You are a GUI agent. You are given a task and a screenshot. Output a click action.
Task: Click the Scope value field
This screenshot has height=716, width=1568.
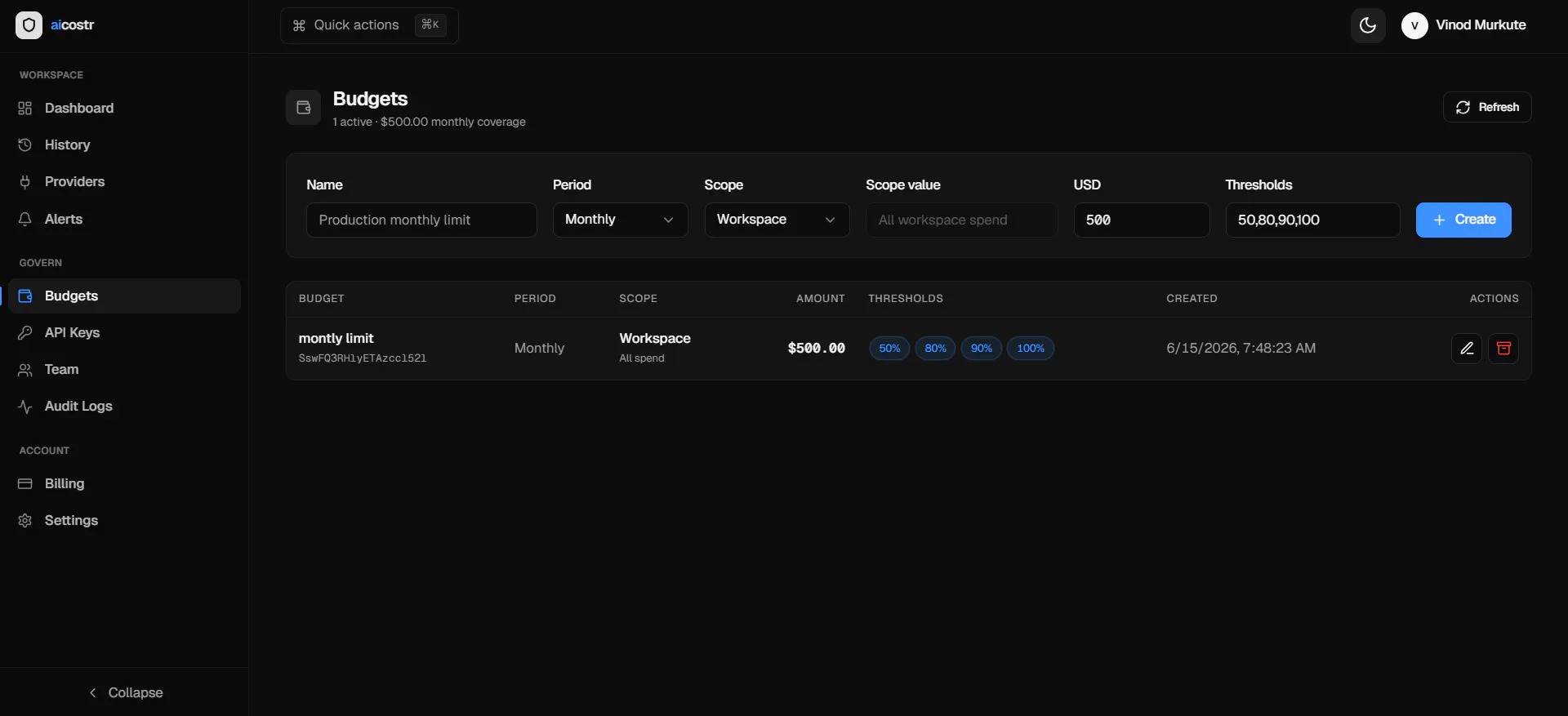(961, 220)
